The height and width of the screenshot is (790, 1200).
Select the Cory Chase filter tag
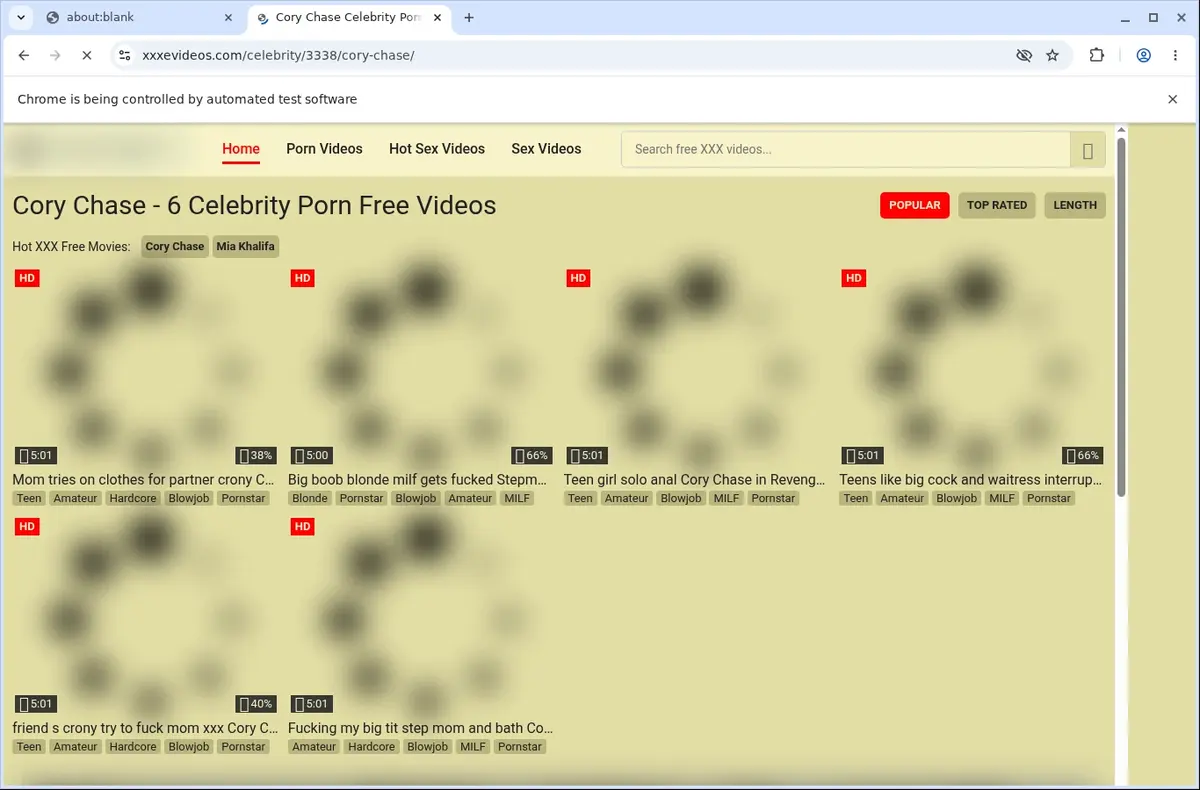coord(175,246)
